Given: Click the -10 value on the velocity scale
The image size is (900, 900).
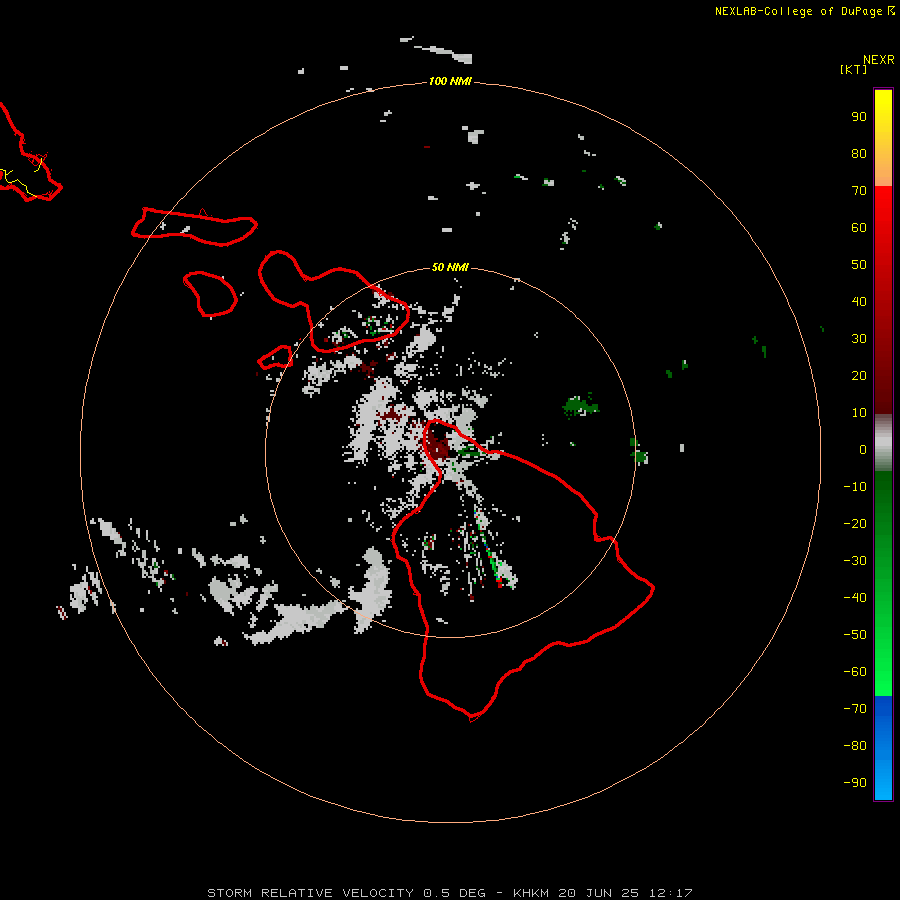Looking at the screenshot, I should click(855, 487).
